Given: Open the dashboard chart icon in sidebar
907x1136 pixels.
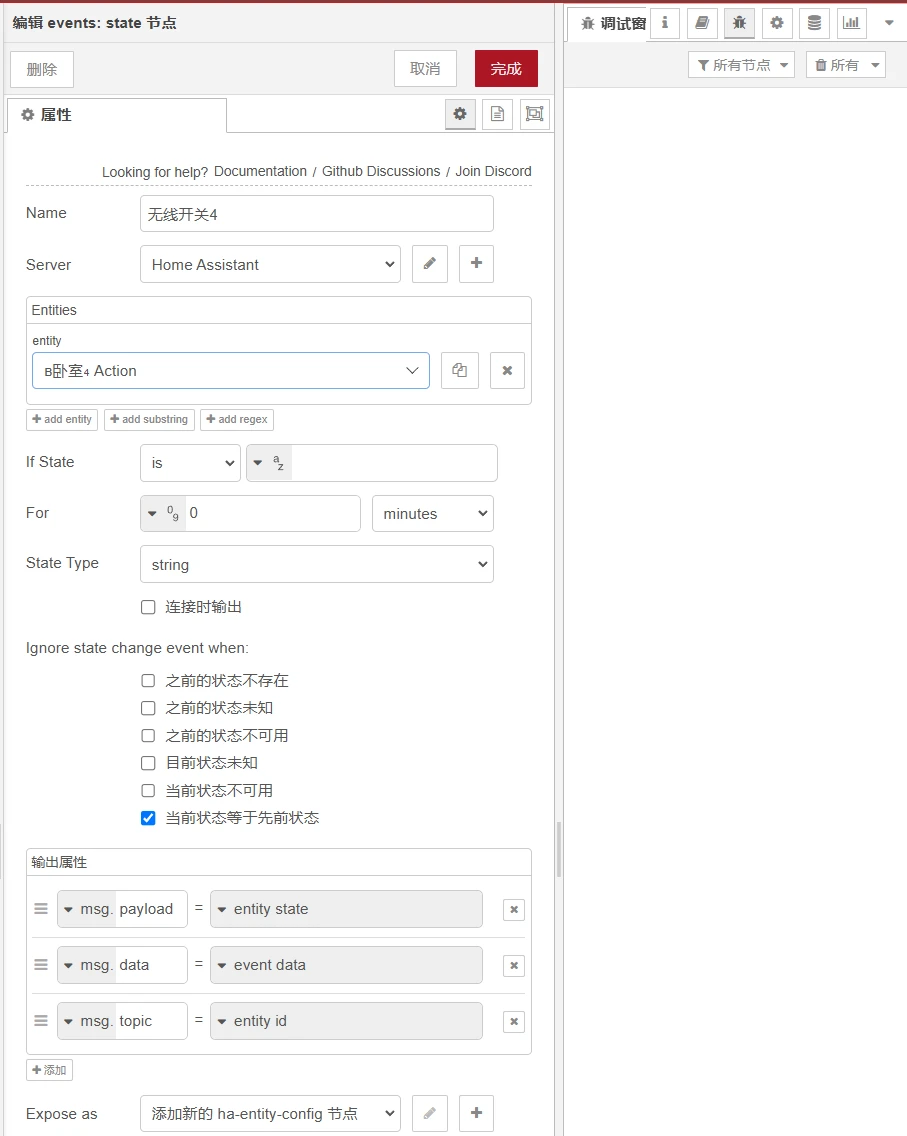Looking at the screenshot, I should tap(851, 23).
